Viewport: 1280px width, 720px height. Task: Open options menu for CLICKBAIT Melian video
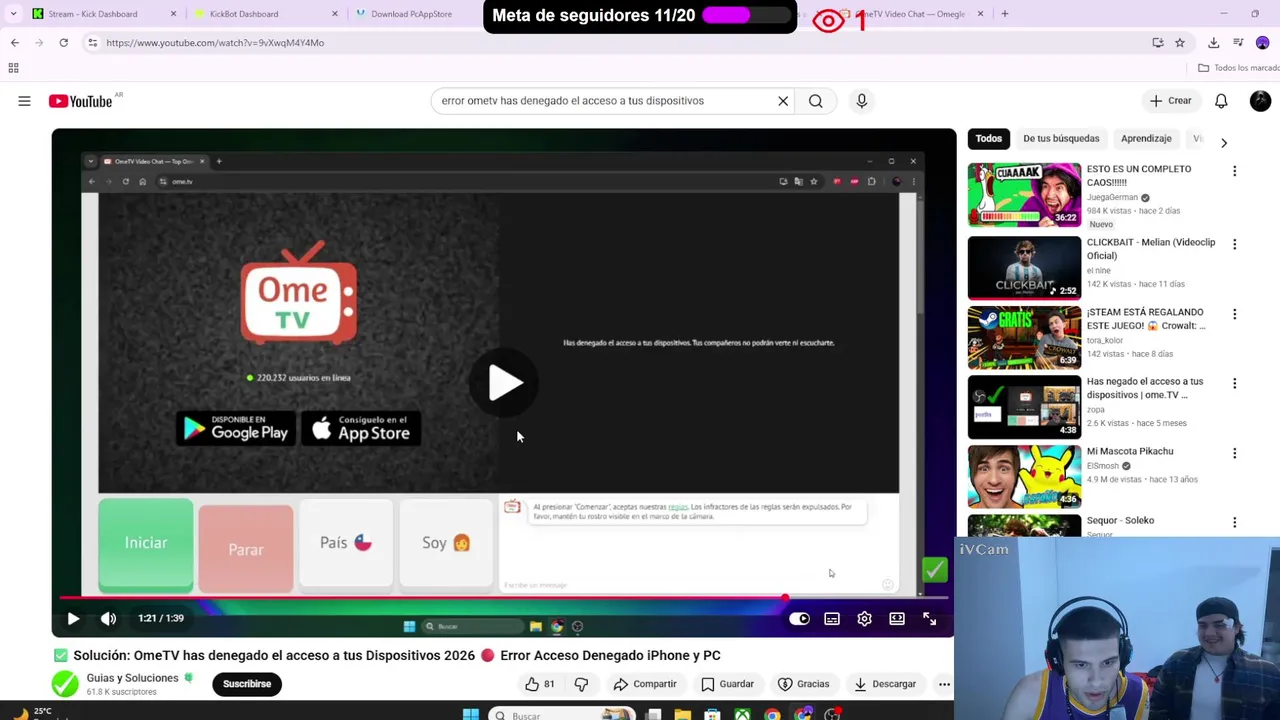1234,244
